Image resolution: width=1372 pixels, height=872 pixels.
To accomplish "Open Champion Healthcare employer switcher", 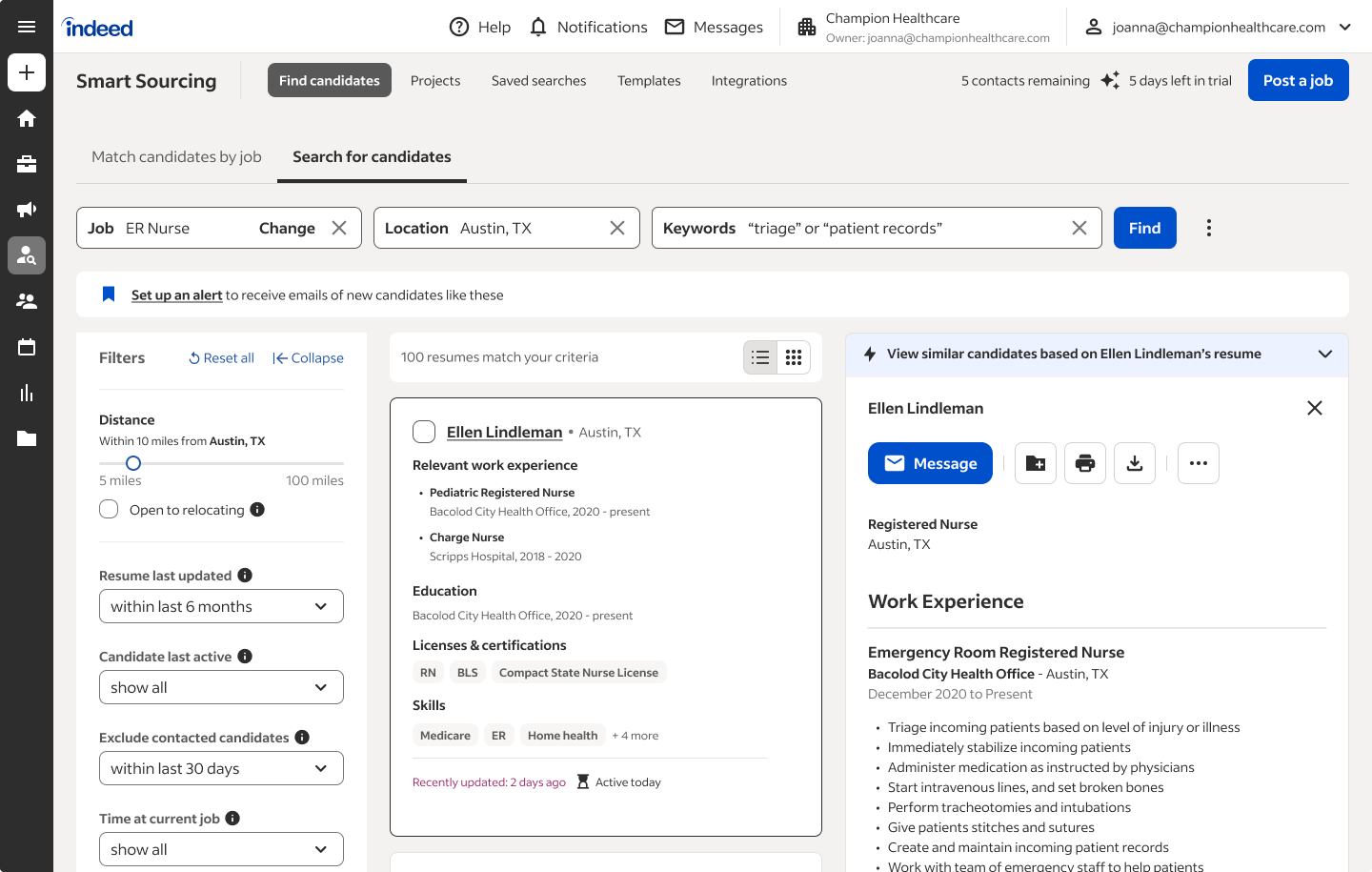I will 923,27.
